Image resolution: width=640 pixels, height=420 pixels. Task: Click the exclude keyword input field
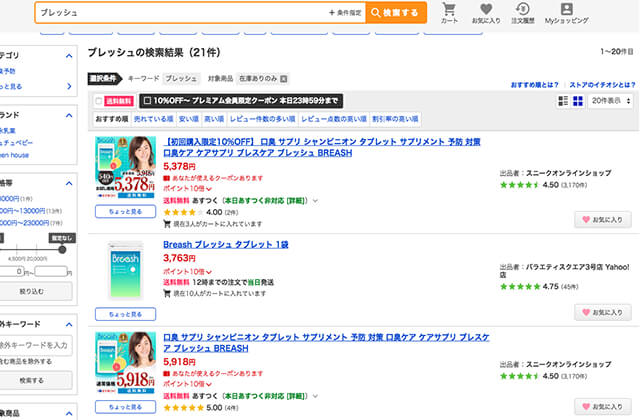[36, 345]
